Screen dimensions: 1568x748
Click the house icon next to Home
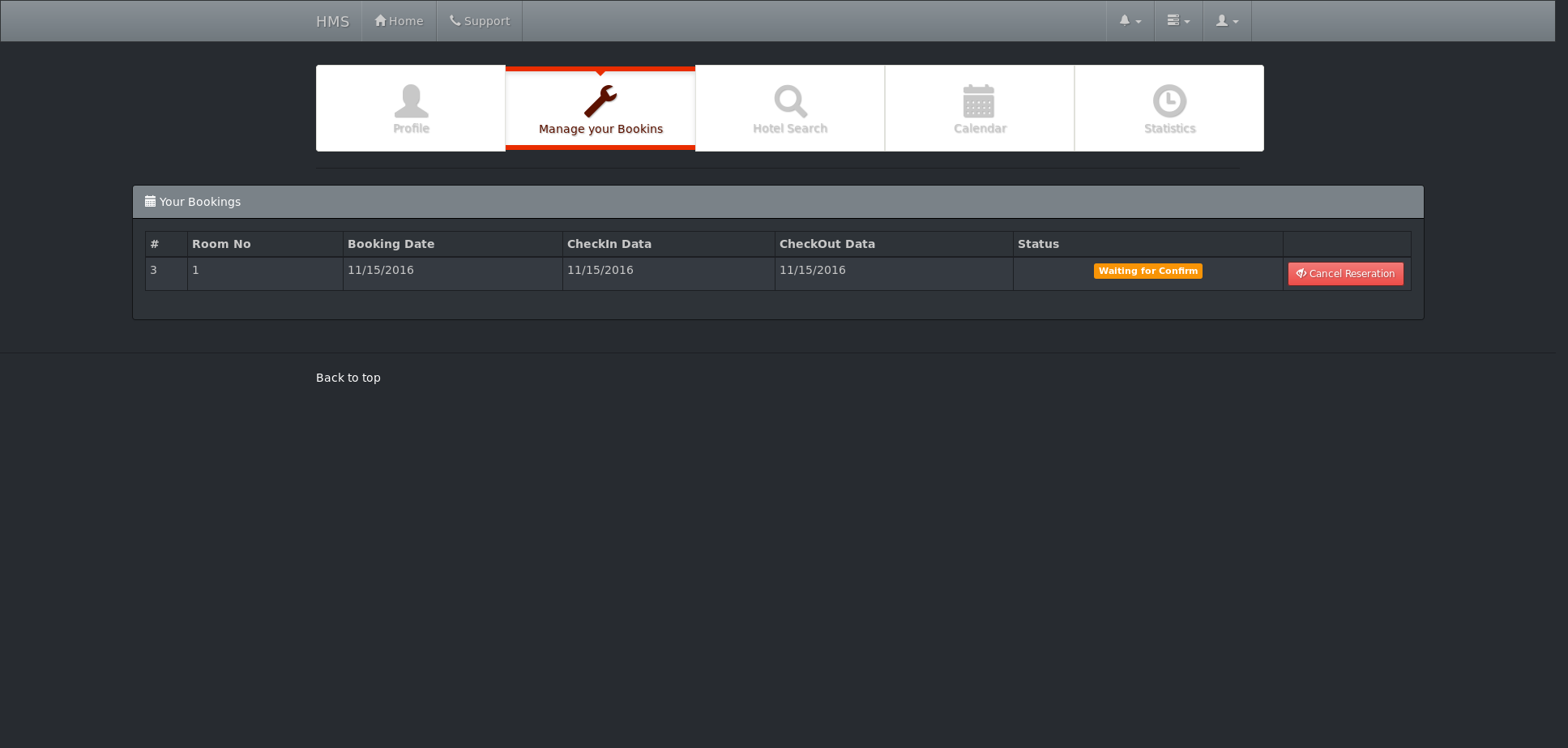(379, 19)
